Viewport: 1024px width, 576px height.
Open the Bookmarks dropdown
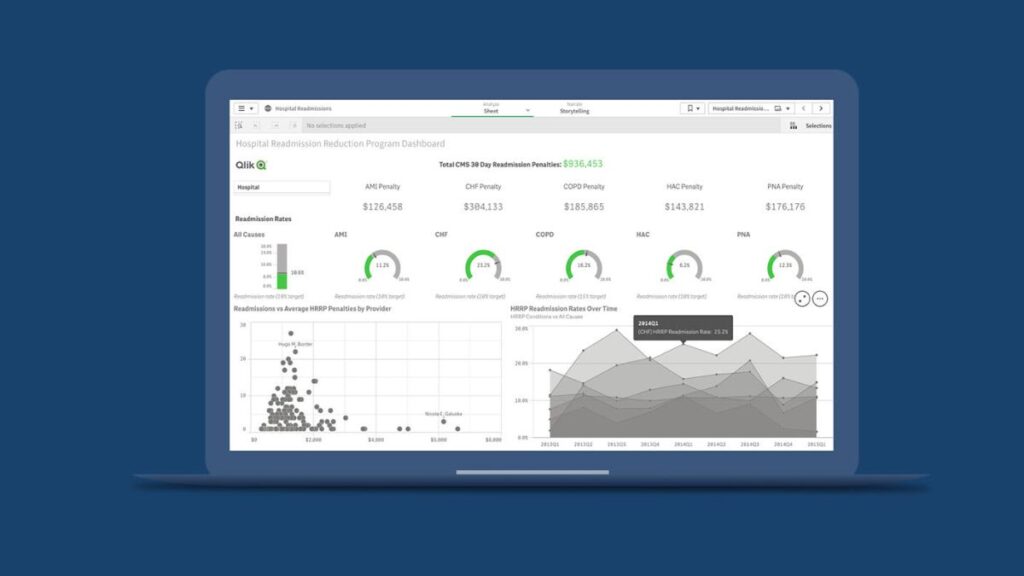692,108
